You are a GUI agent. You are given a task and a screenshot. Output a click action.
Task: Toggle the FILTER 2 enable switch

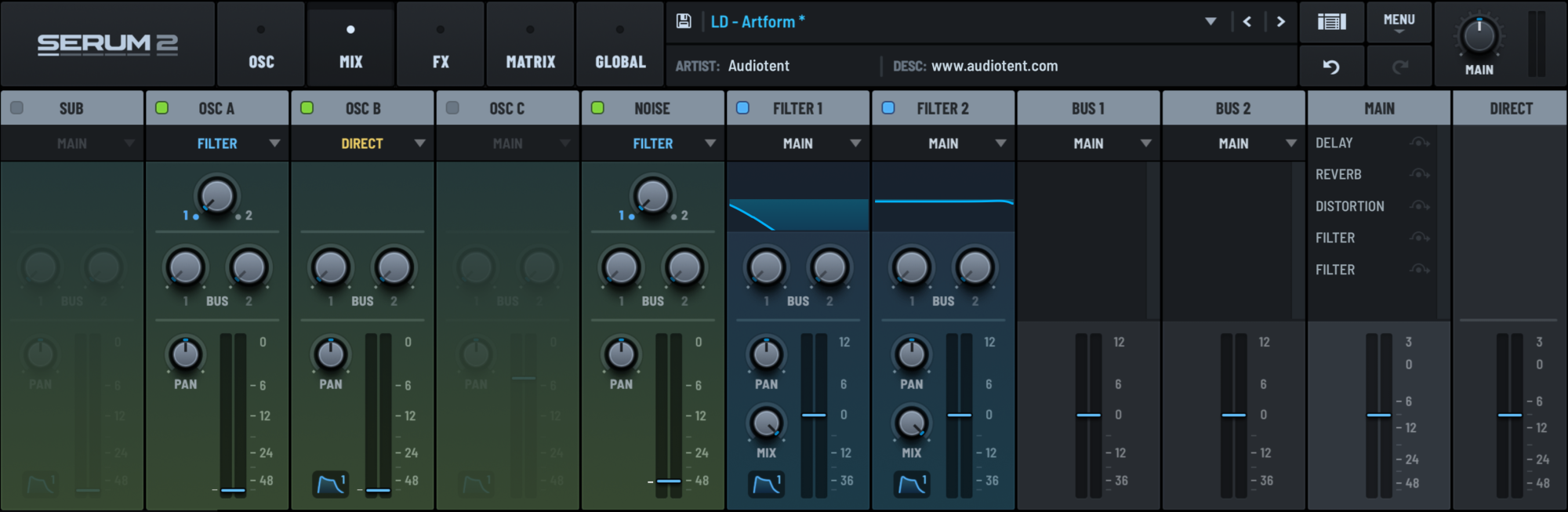pyautogui.click(x=888, y=107)
